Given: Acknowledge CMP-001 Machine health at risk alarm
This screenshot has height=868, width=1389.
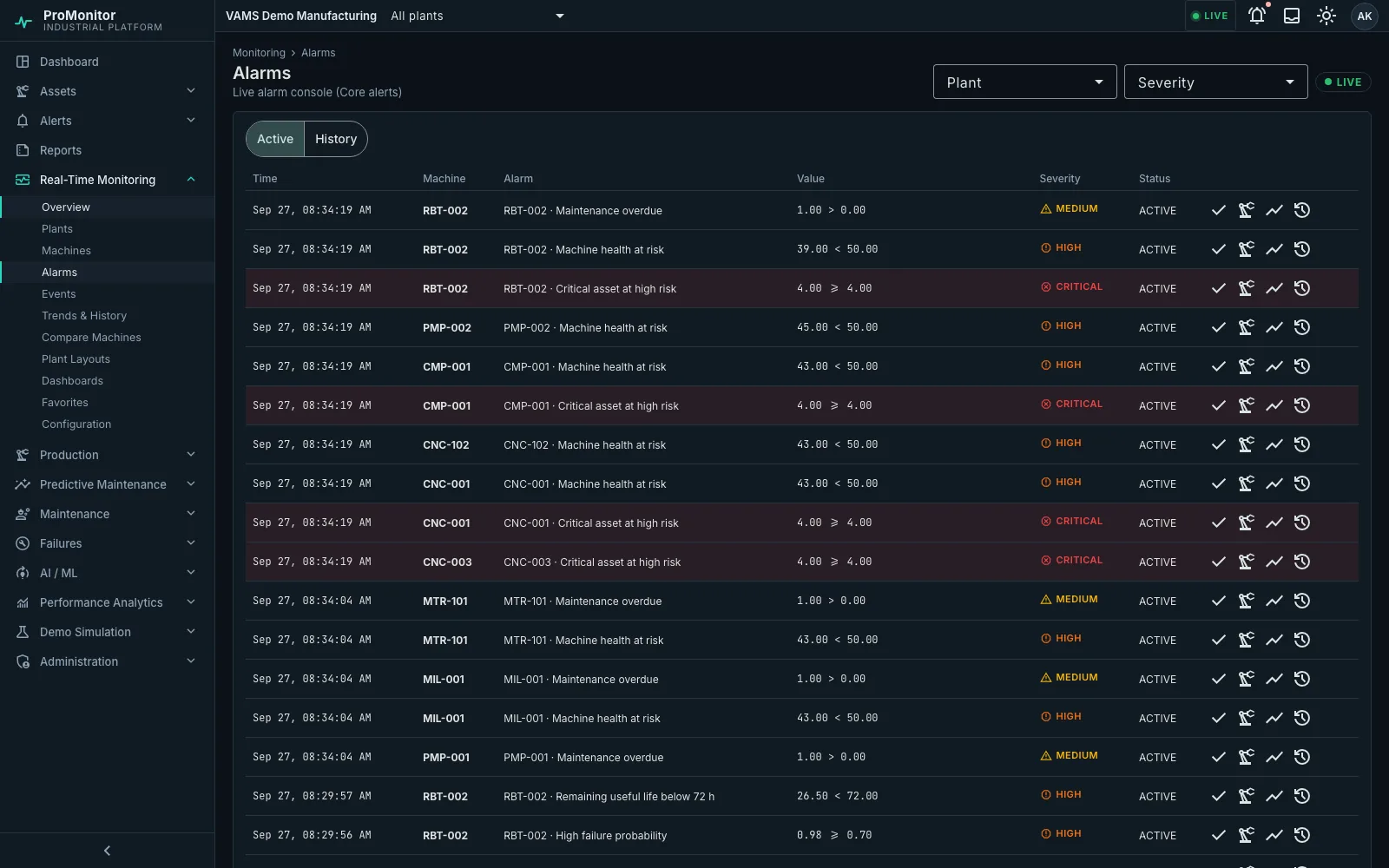Looking at the screenshot, I should tap(1219, 366).
